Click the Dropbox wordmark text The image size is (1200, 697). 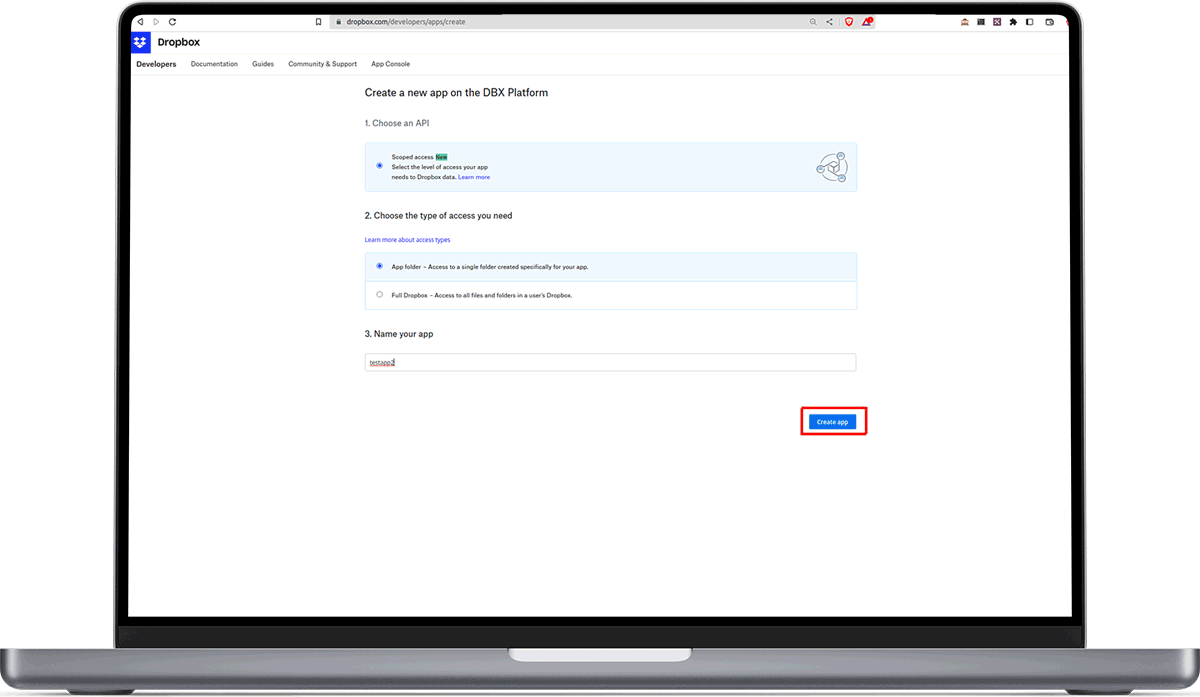pos(179,42)
